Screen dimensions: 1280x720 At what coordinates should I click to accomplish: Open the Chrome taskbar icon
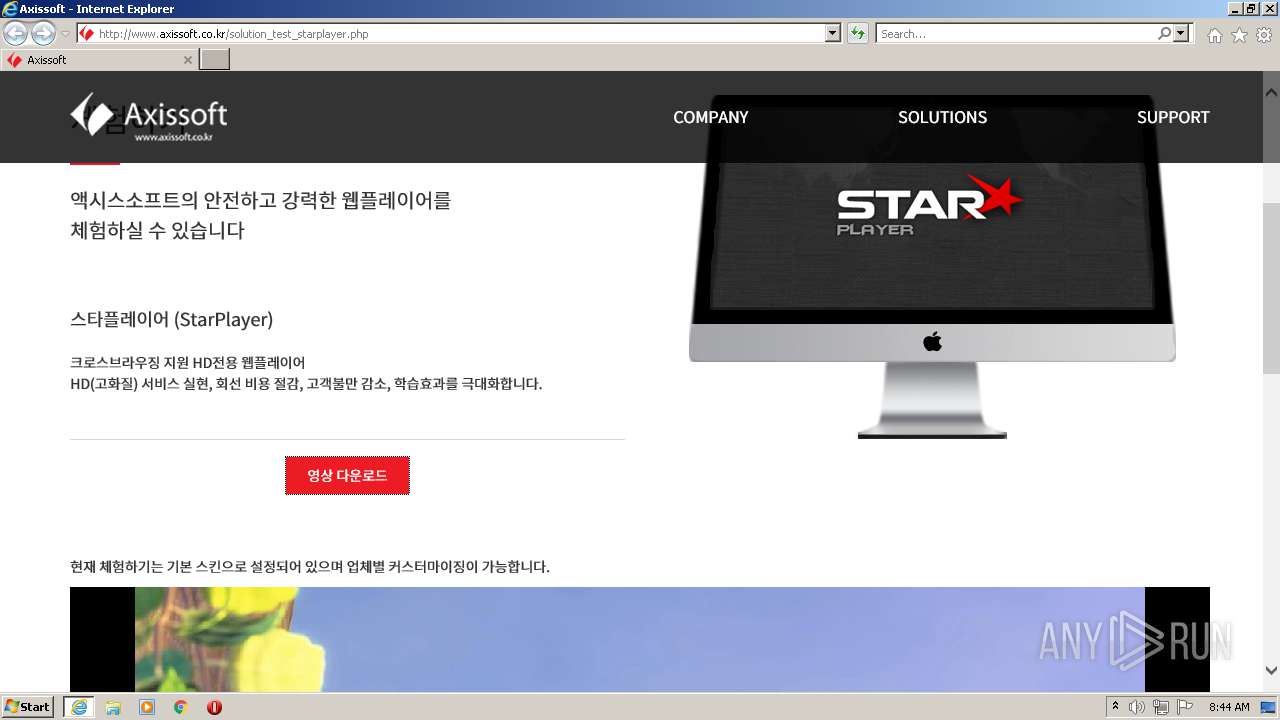(180, 707)
